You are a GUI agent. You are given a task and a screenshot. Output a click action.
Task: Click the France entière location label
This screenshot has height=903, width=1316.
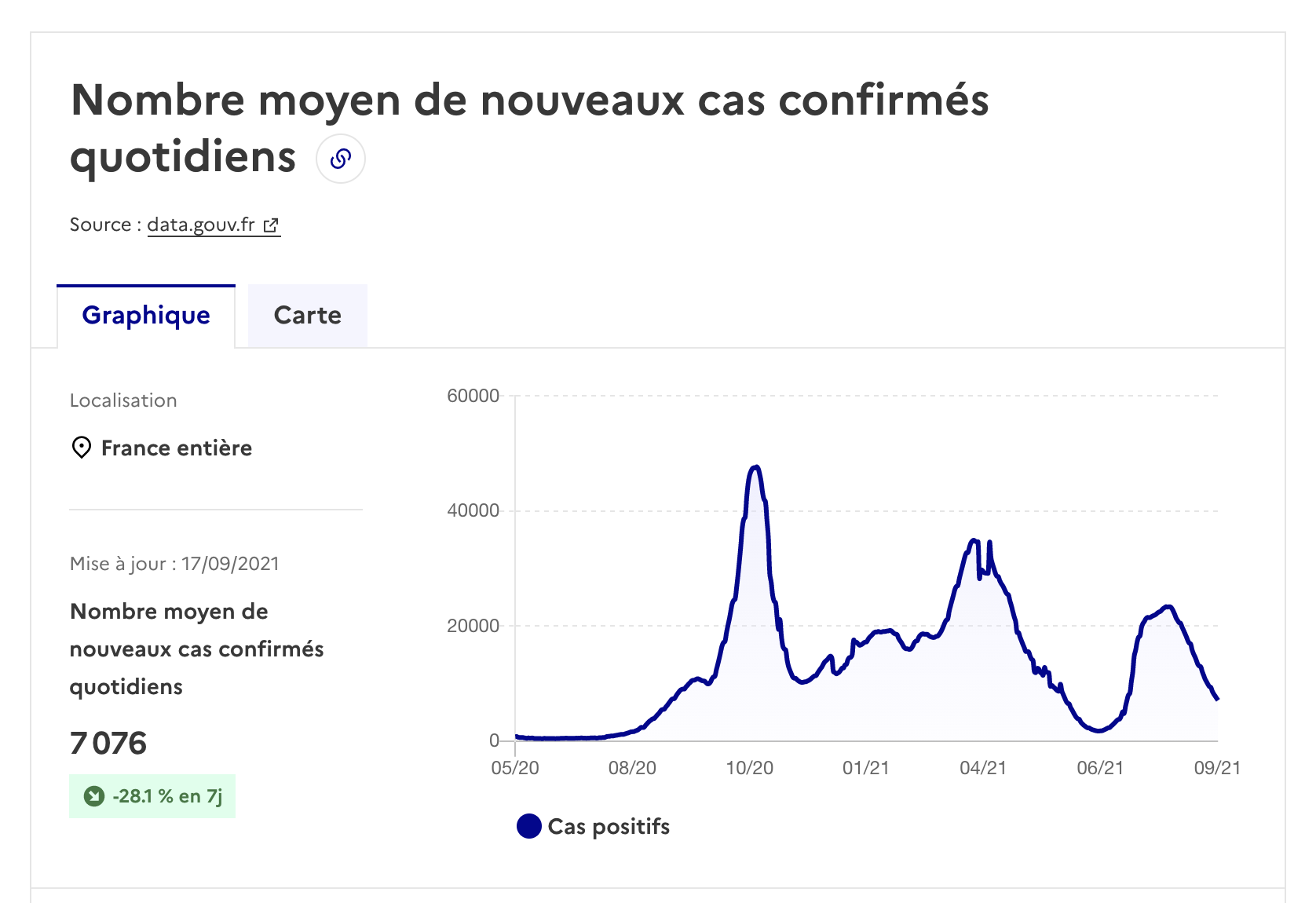pos(177,448)
